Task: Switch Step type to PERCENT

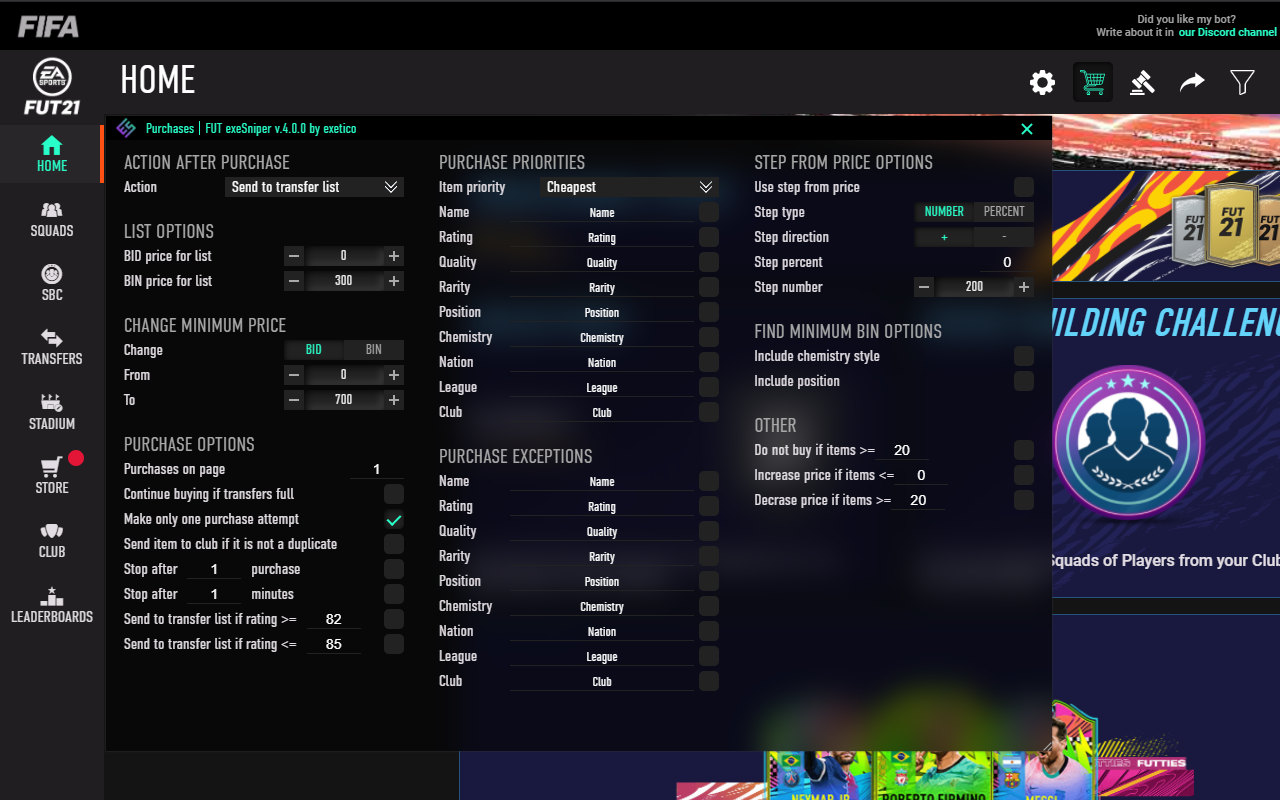Action: [1002, 211]
